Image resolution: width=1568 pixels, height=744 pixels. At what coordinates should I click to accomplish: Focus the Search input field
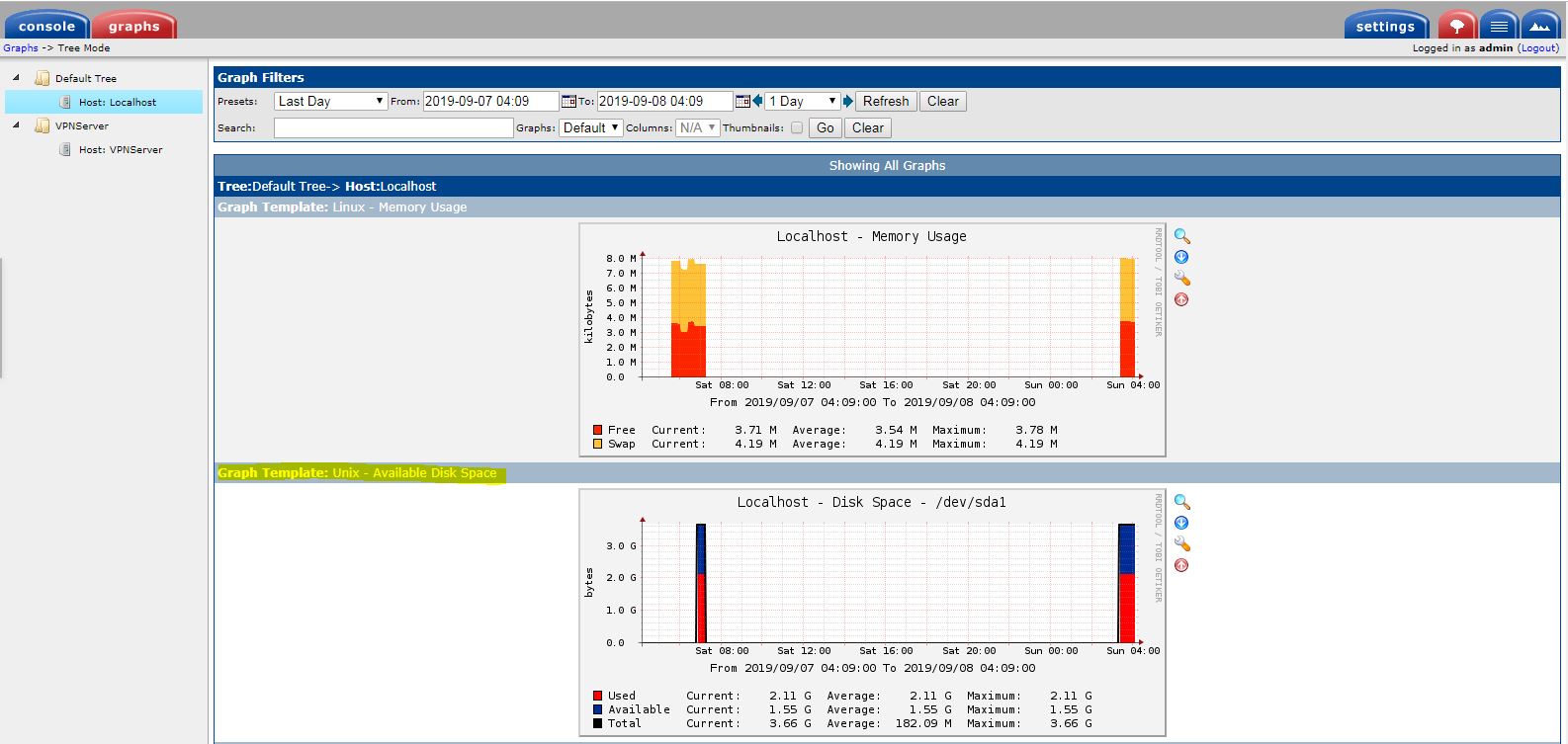coord(393,127)
